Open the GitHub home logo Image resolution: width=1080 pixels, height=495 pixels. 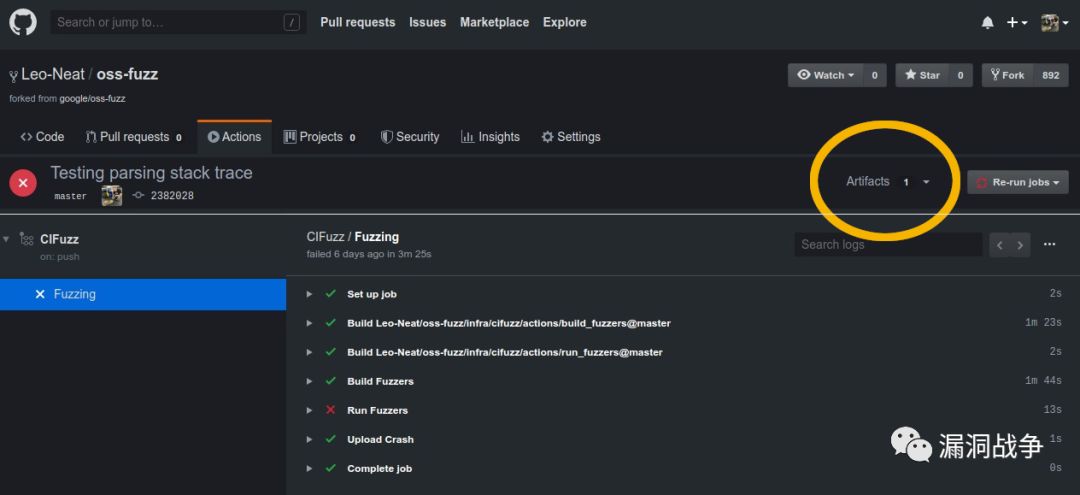(x=23, y=22)
